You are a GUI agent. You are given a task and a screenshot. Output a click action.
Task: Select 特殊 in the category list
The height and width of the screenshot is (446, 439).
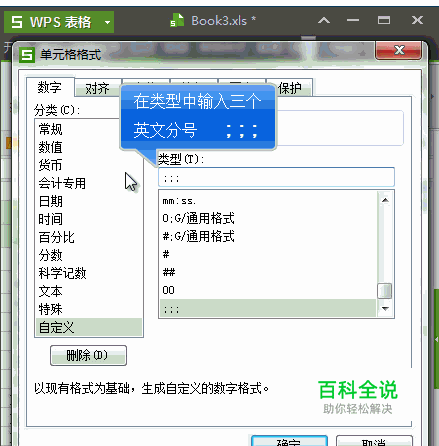[89, 309]
